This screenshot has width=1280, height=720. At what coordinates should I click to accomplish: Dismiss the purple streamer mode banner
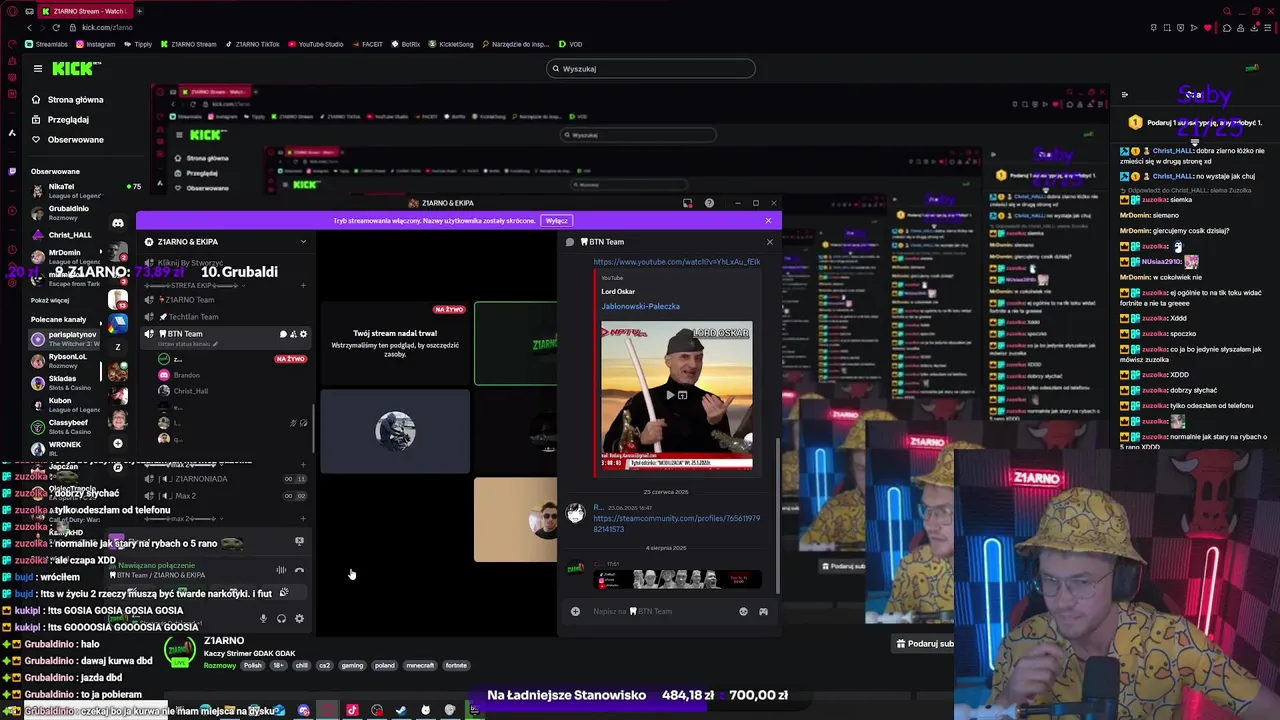click(x=768, y=220)
